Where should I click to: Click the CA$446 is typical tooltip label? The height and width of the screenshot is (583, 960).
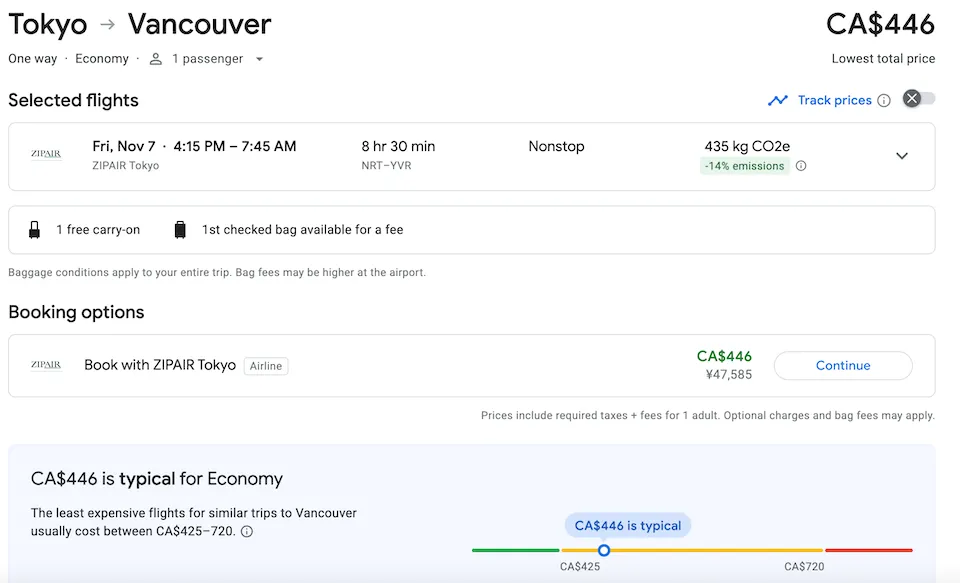click(627, 525)
